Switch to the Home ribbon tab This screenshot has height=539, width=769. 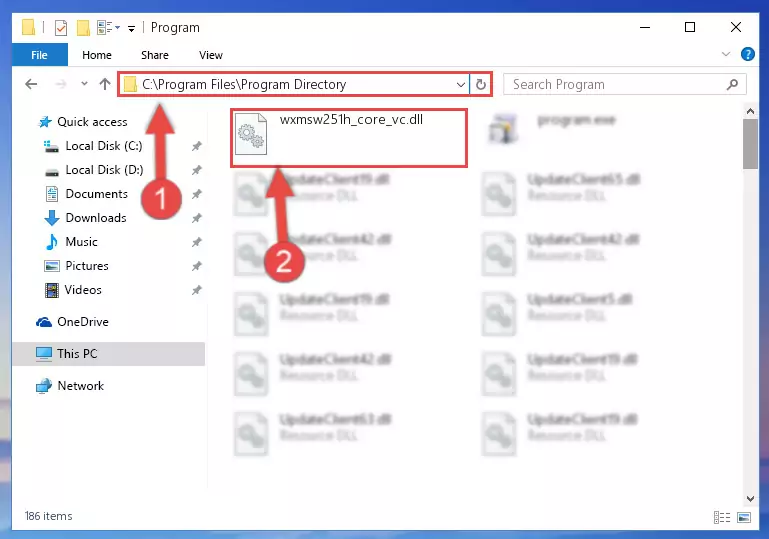click(x=97, y=55)
